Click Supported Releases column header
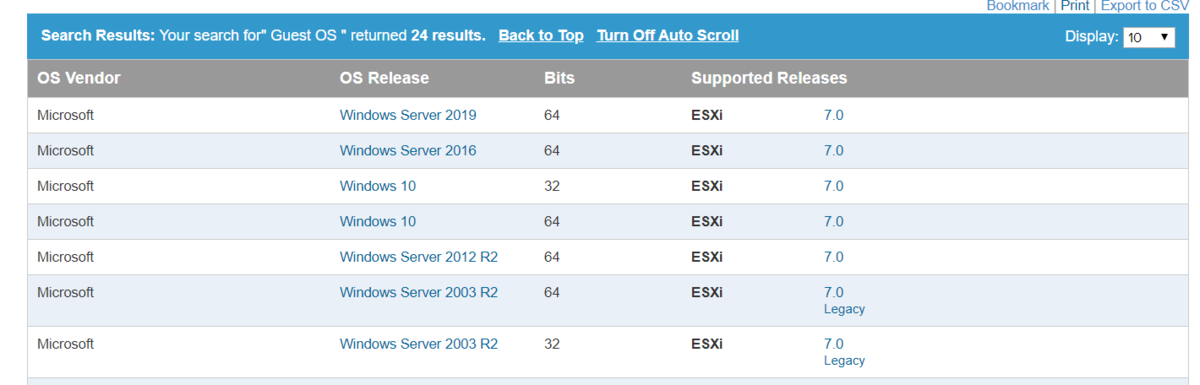Image resolution: width=1200 pixels, height=385 pixels. coord(769,78)
